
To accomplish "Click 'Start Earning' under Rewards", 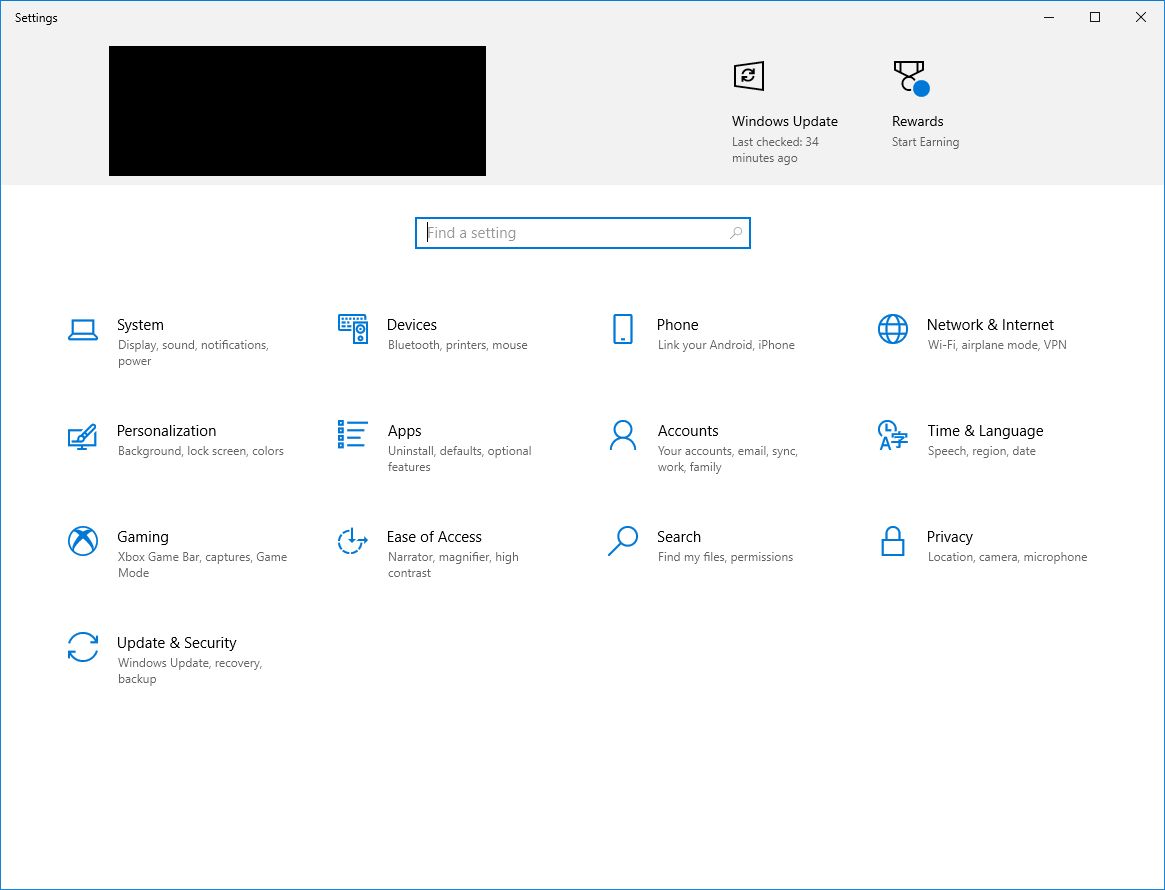I will point(925,142).
